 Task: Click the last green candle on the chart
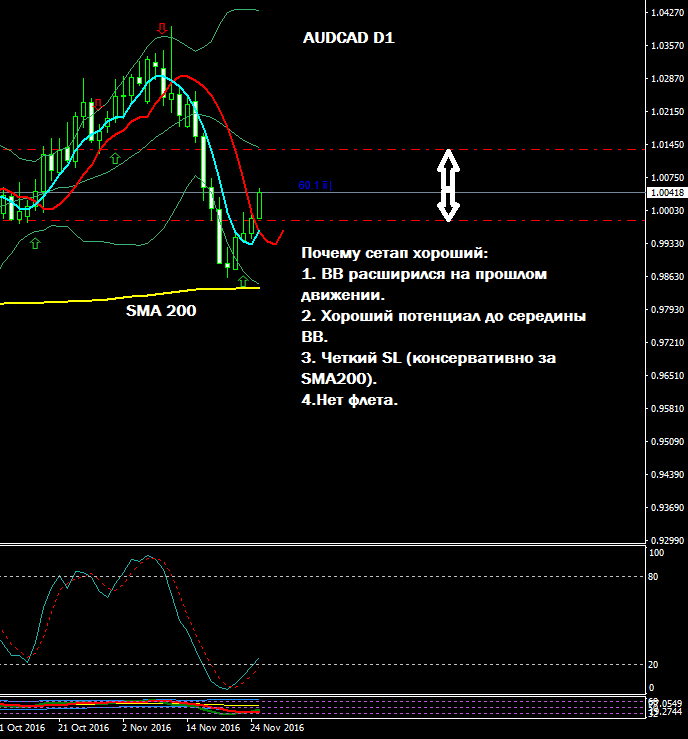260,205
